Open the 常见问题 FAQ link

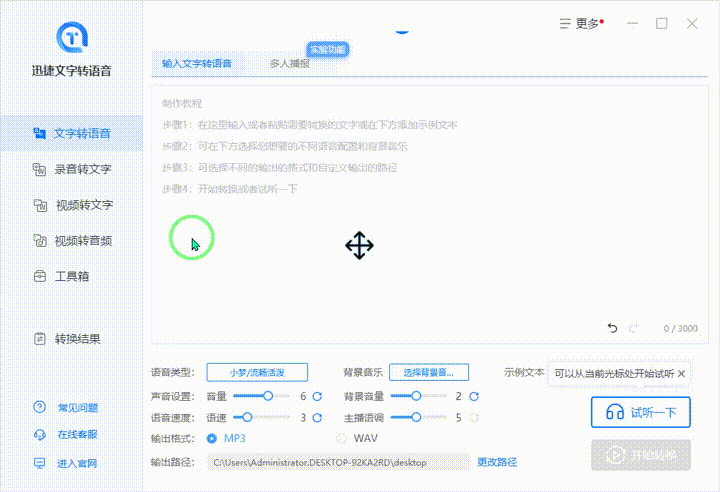[78, 407]
